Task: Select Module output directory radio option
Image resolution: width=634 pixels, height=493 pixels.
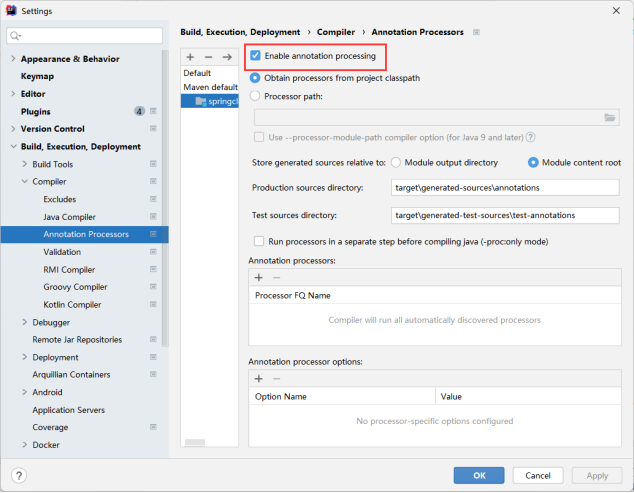Action: tap(397, 162)
